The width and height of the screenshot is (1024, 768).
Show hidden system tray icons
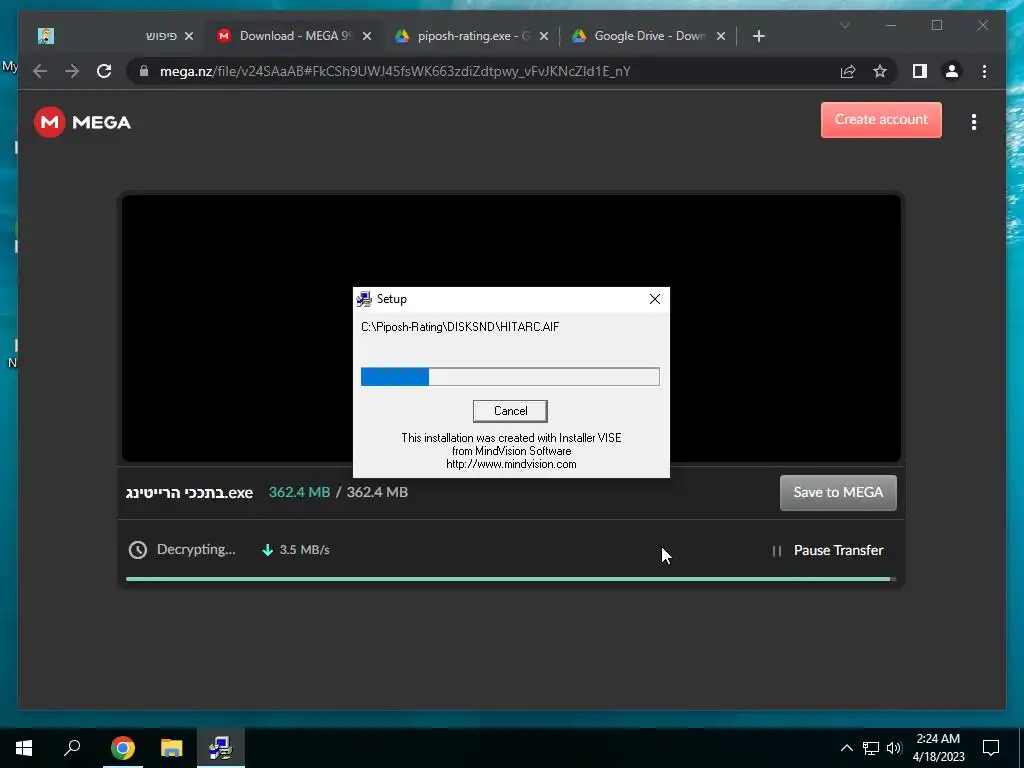pyautogui.click(x=846, y=748)
